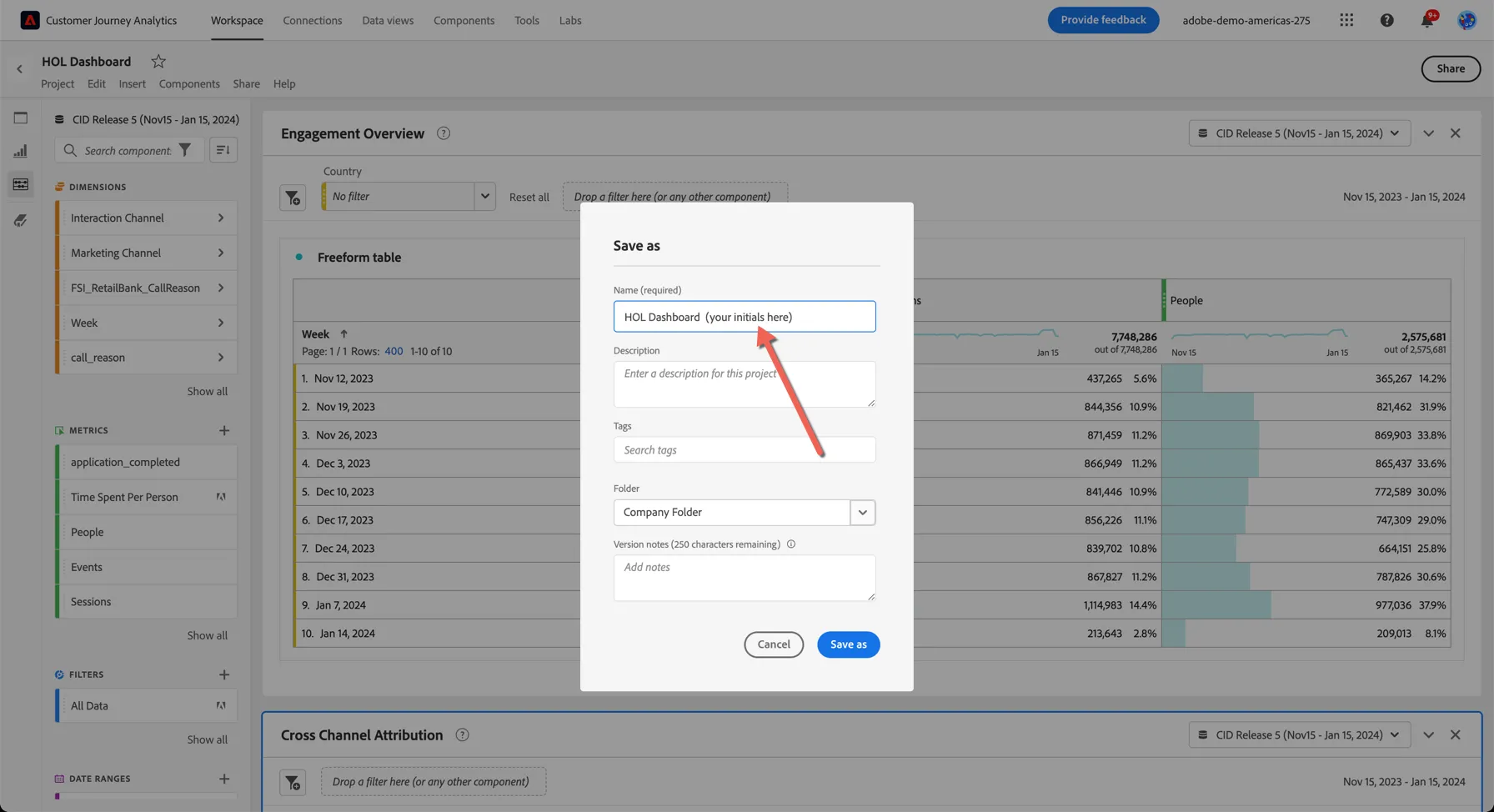Viewport: 1494px width, 812px height.
Task: Open the Data views tab
Action: click(x=388, y=20)
